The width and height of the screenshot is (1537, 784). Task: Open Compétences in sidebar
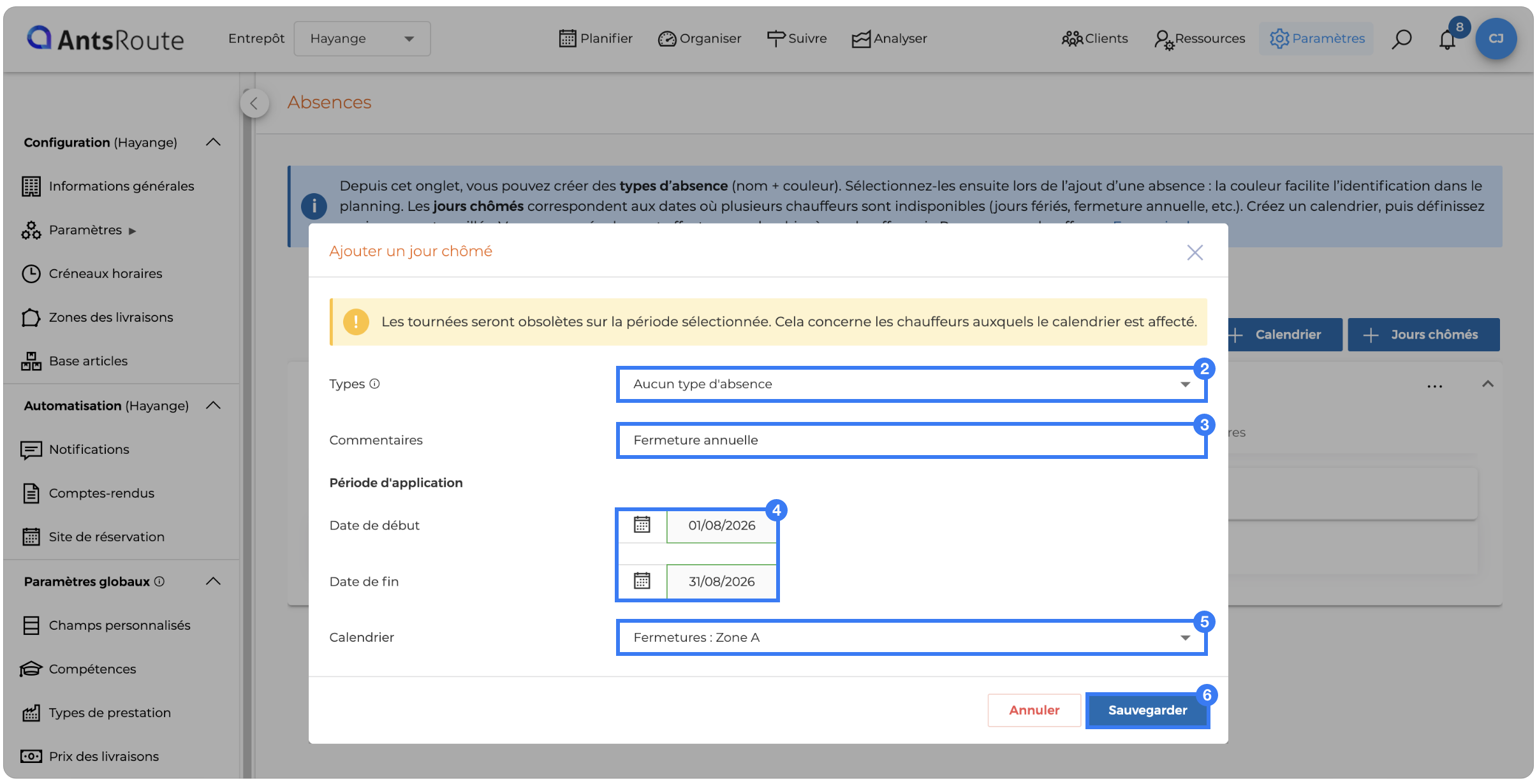tap(78, 669)
